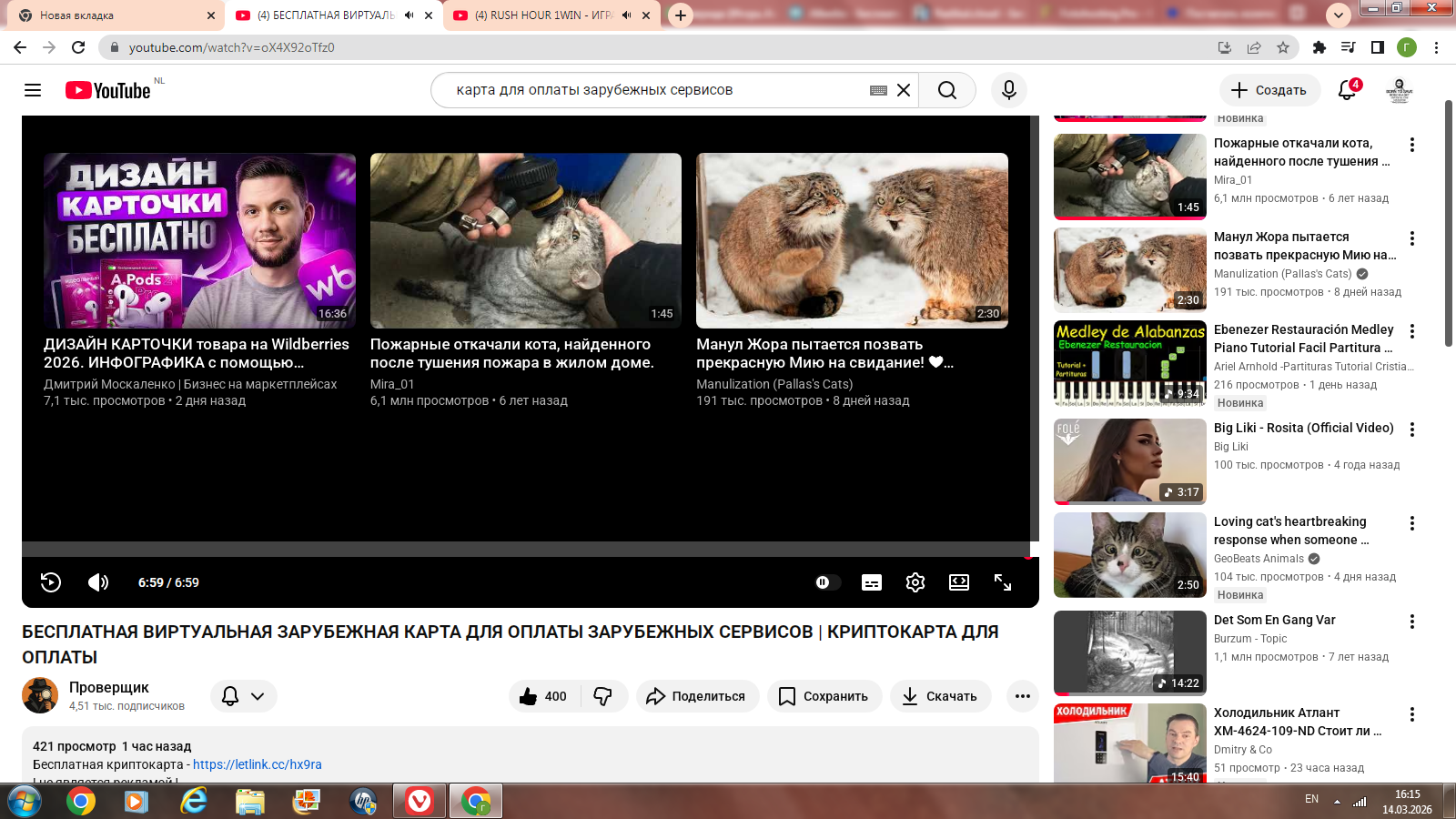Open the Mira_01 channel in sidebar
Screen dimensions: 1456x819
click(x=1233, y=180)
